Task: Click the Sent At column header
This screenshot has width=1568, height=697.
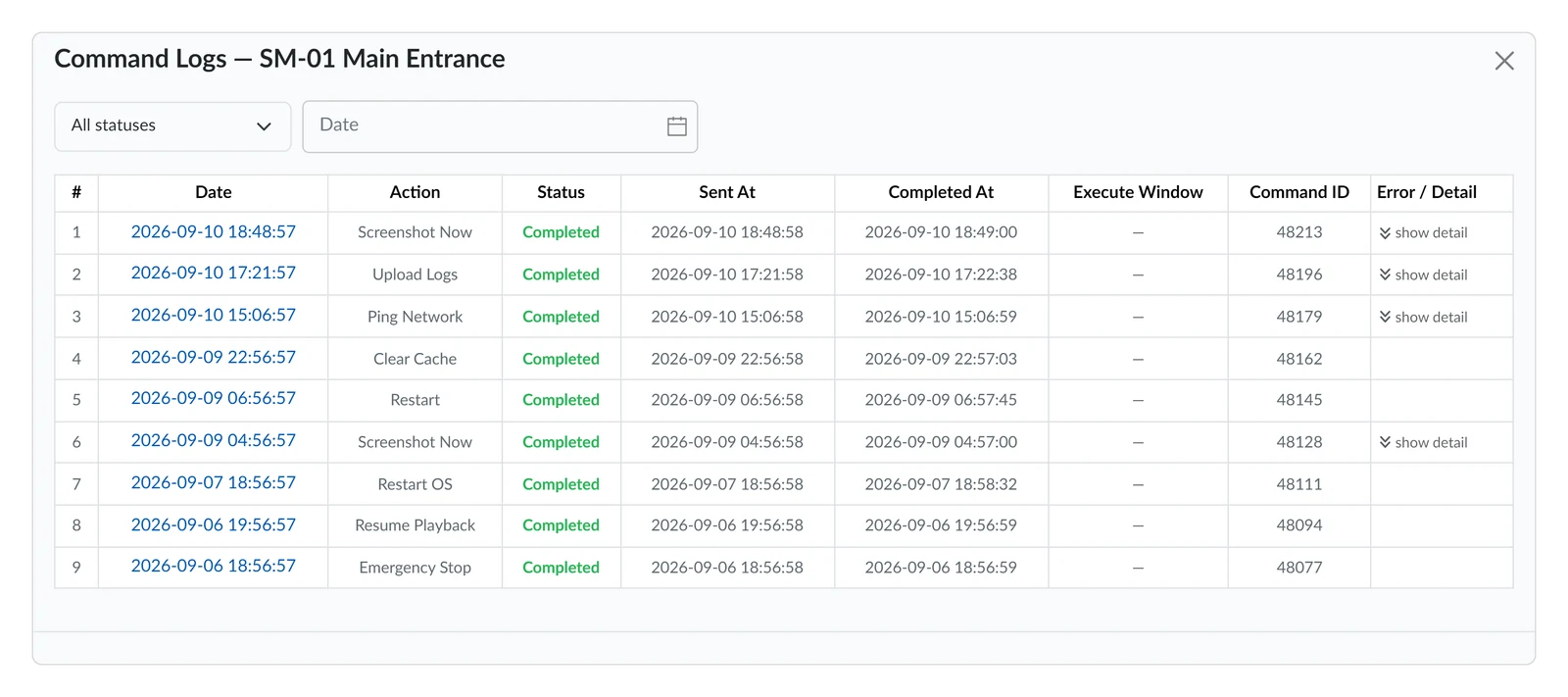Action: coord(727,193)
